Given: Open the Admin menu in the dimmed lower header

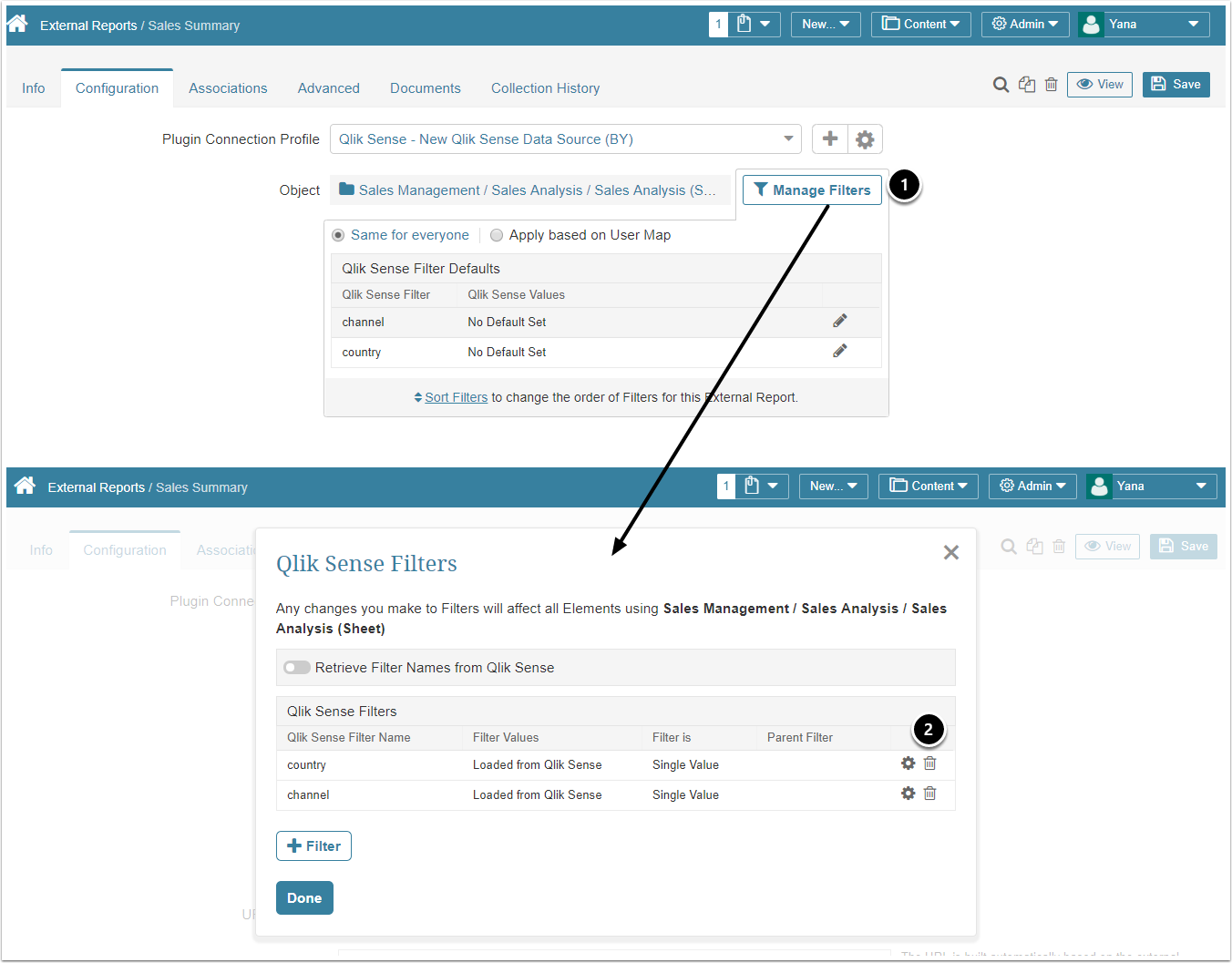Looking at the screenshot, I should coord(1032,487).
